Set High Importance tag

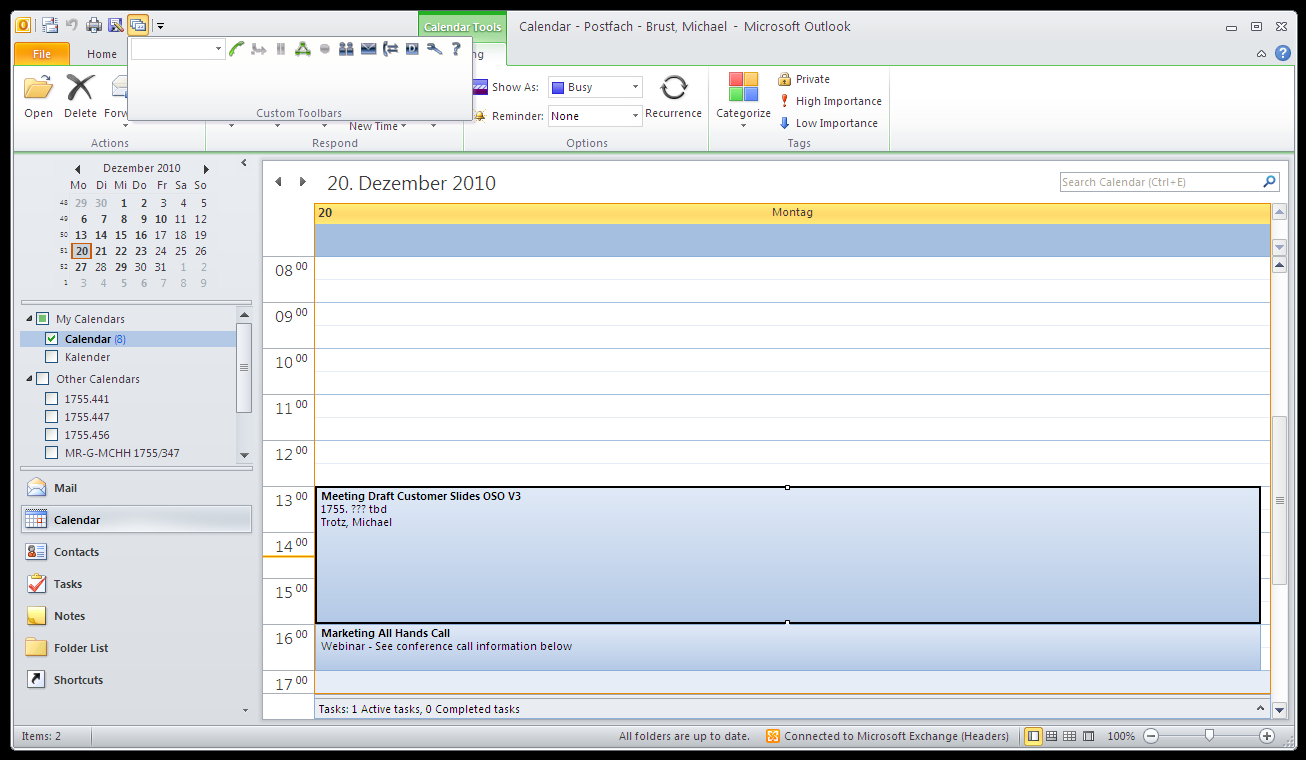point(830,101)
